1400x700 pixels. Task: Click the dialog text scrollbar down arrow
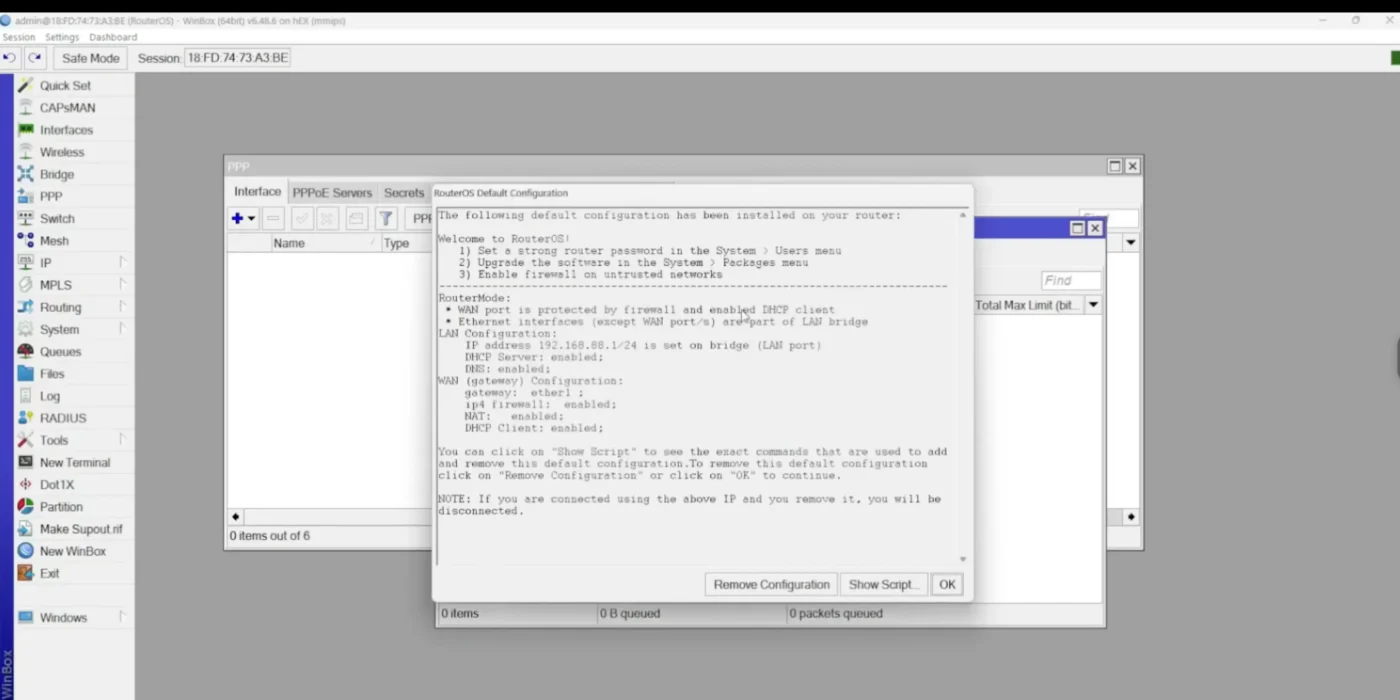pyautogui.click(x=963, y=560)
